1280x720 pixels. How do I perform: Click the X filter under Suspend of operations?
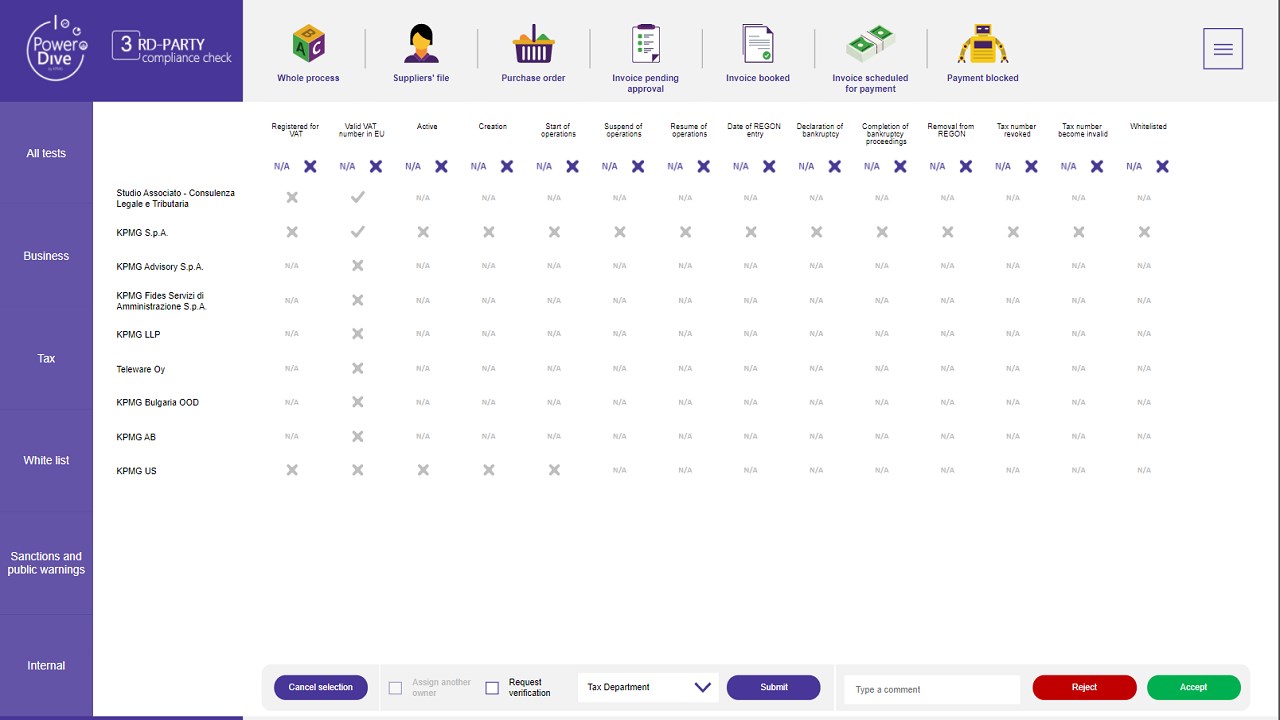click(x=638, y=166)
